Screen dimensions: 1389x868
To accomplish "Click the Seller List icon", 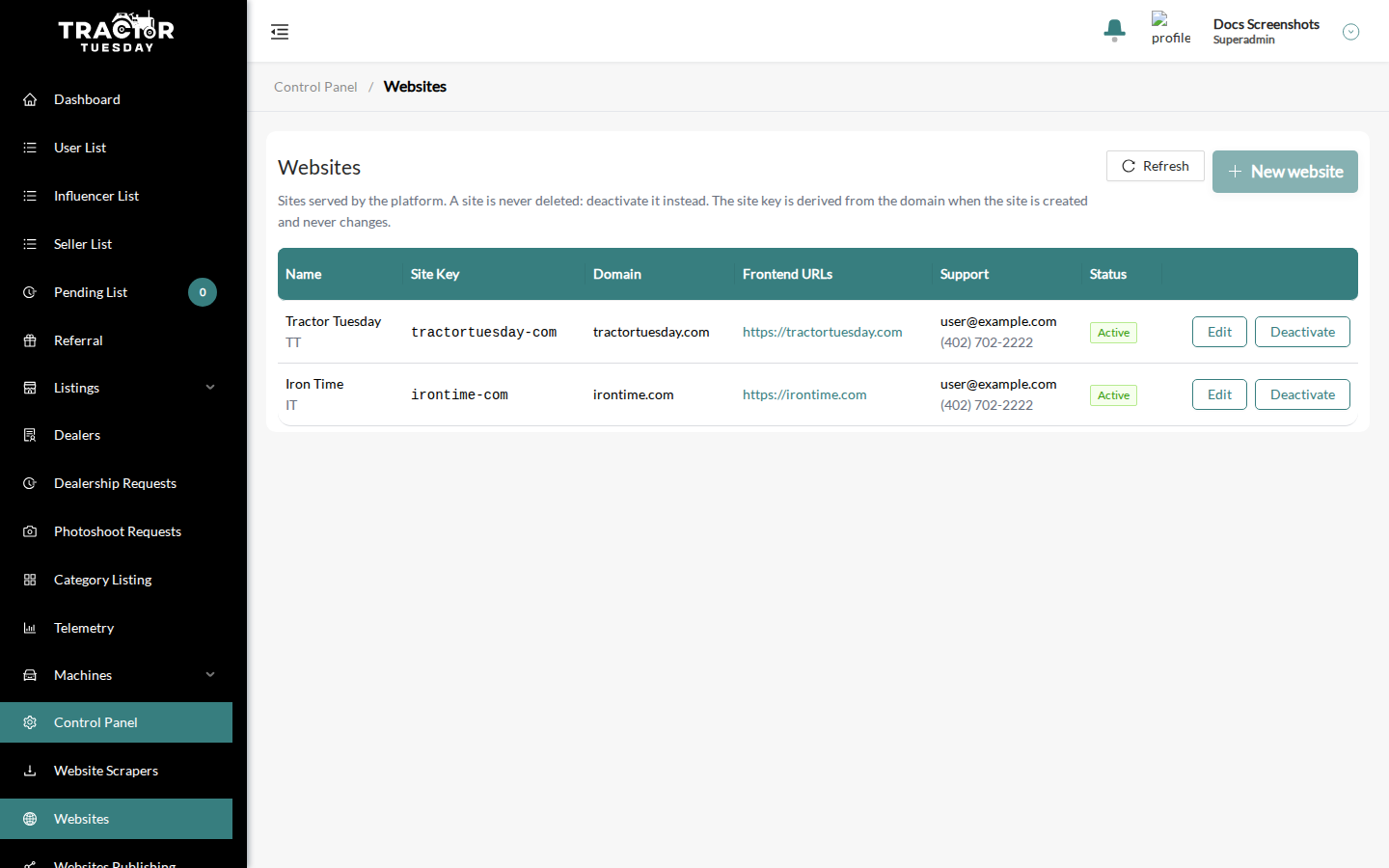I will pyautogui.click(x=30, y=244).
